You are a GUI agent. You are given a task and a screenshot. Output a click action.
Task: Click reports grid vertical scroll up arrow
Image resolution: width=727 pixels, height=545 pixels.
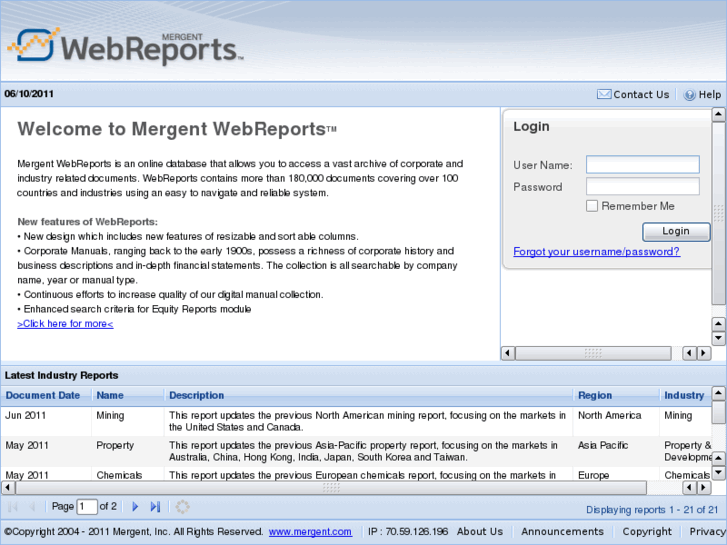[x=718, y=394]
